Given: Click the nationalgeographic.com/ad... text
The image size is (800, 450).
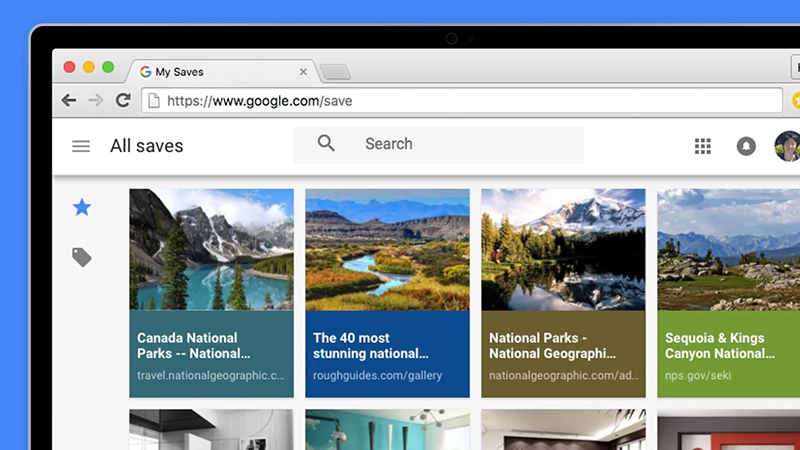Looking at the screenshot, I should [x=563, y=376].
